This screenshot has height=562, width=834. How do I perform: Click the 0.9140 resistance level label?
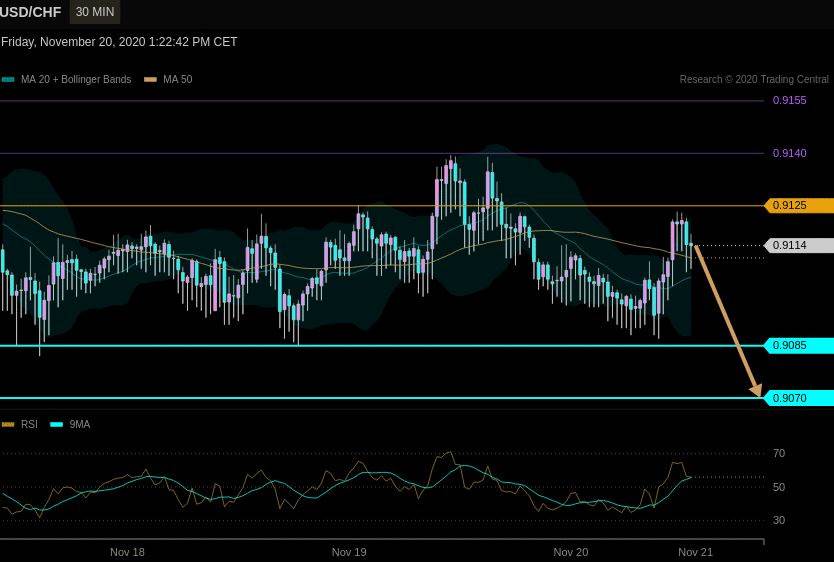pyautogui.click(x=789, y=153)
